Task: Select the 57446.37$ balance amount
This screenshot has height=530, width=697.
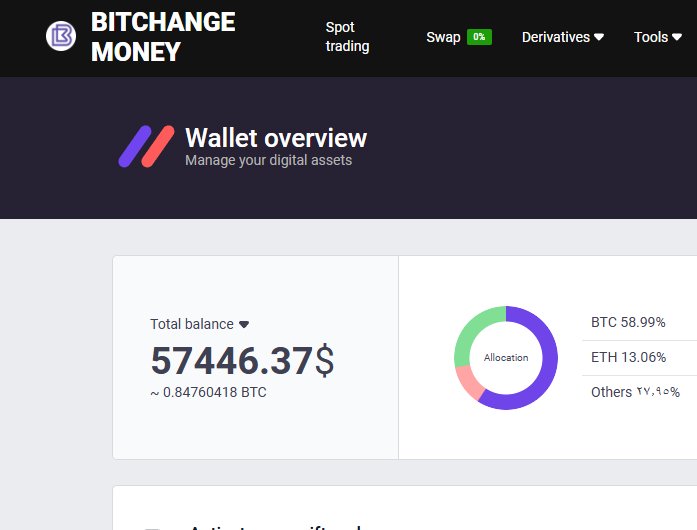Action: click(x=242, y=360)
